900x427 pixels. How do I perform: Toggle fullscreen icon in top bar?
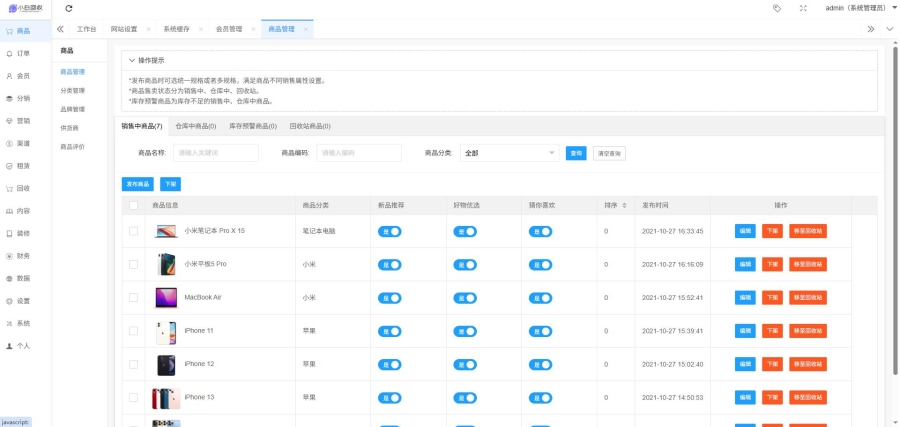point(803,8)
